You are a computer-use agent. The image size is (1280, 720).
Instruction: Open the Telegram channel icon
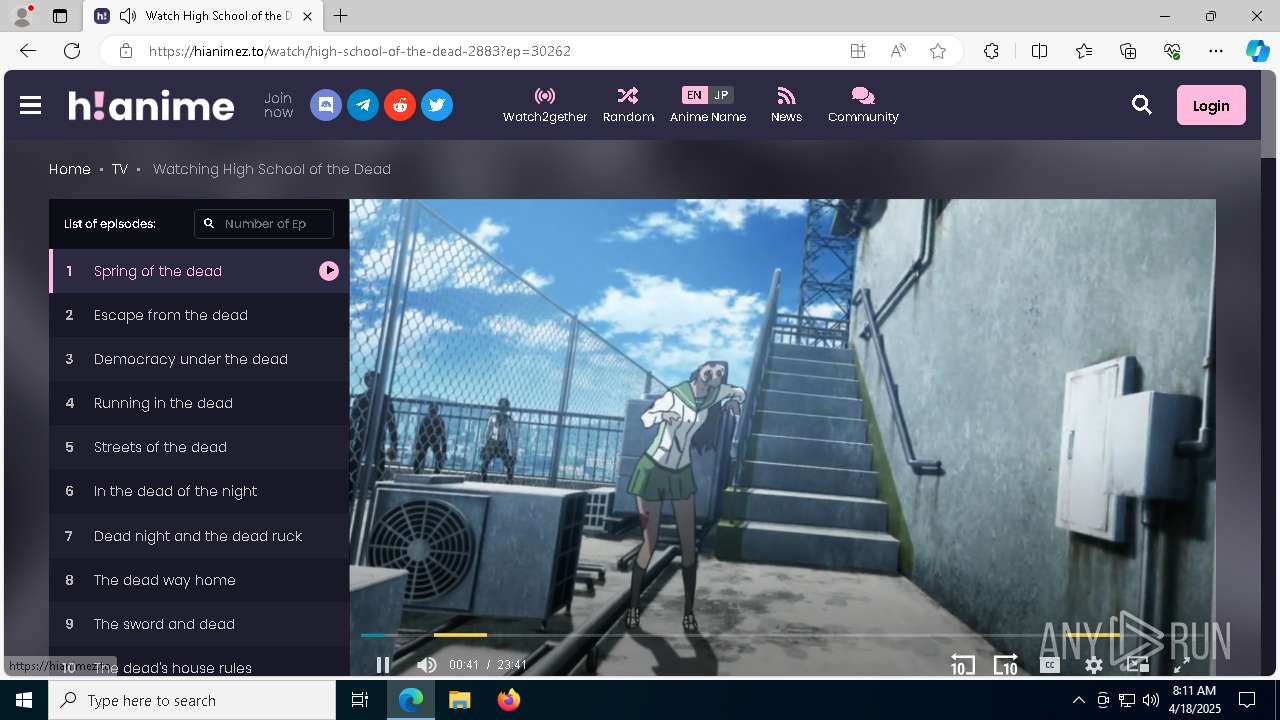pyautogui.click(x=363, y=105)
